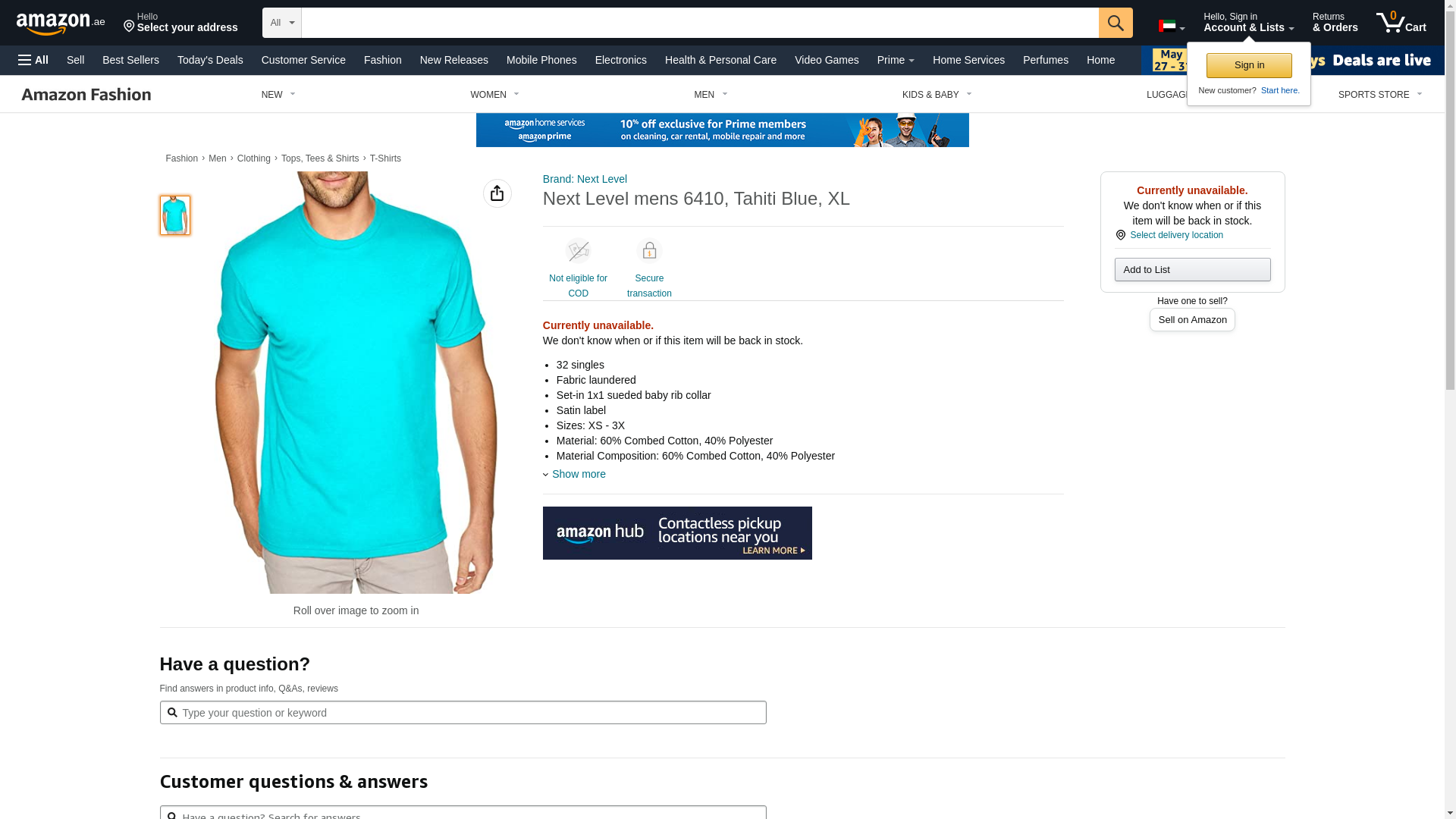This screenshot has height=819, width=1456.
Task: Open Today's Deals in navigation bar
Action: point(210,60)
